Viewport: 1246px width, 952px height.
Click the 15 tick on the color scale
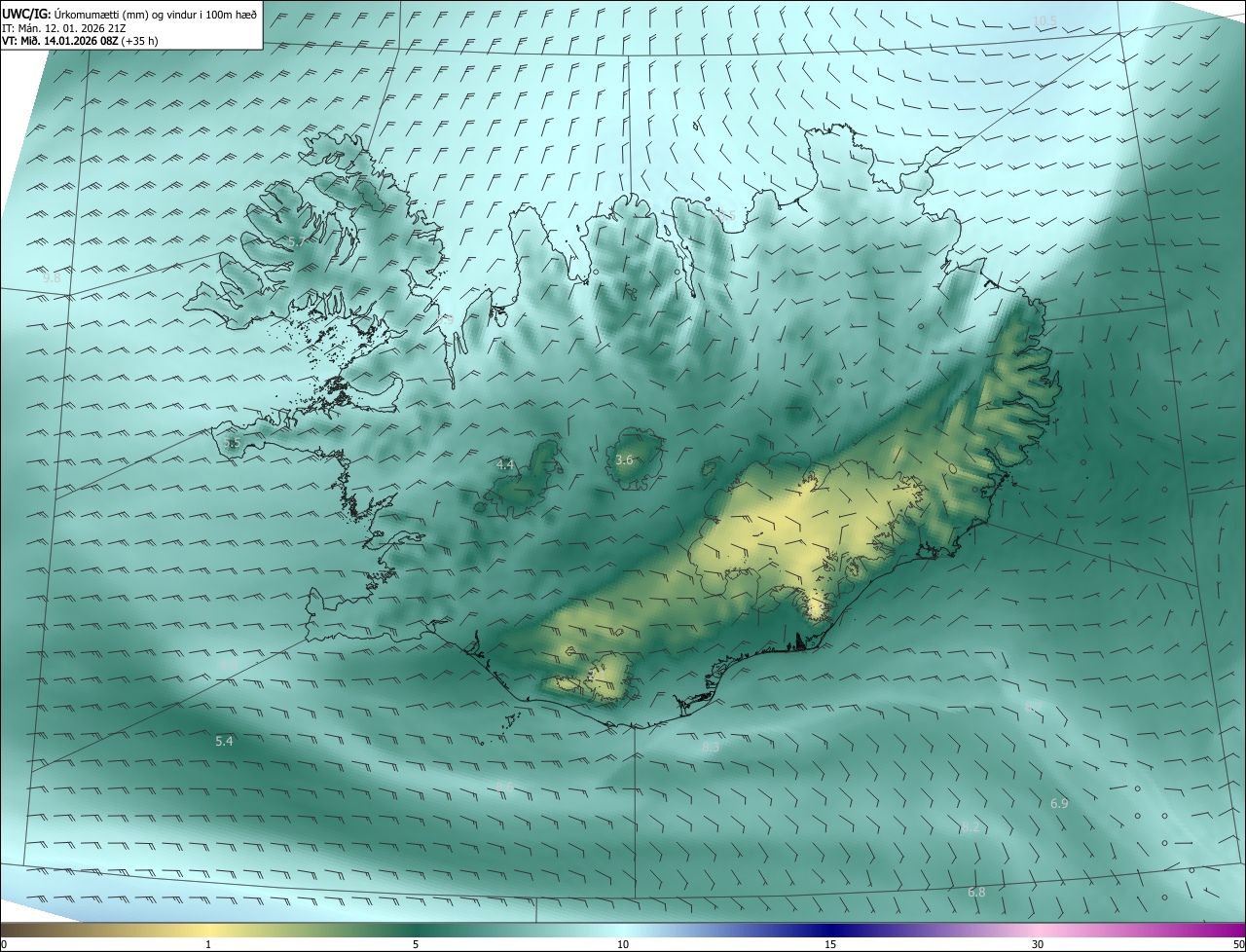tap(830, 945)
